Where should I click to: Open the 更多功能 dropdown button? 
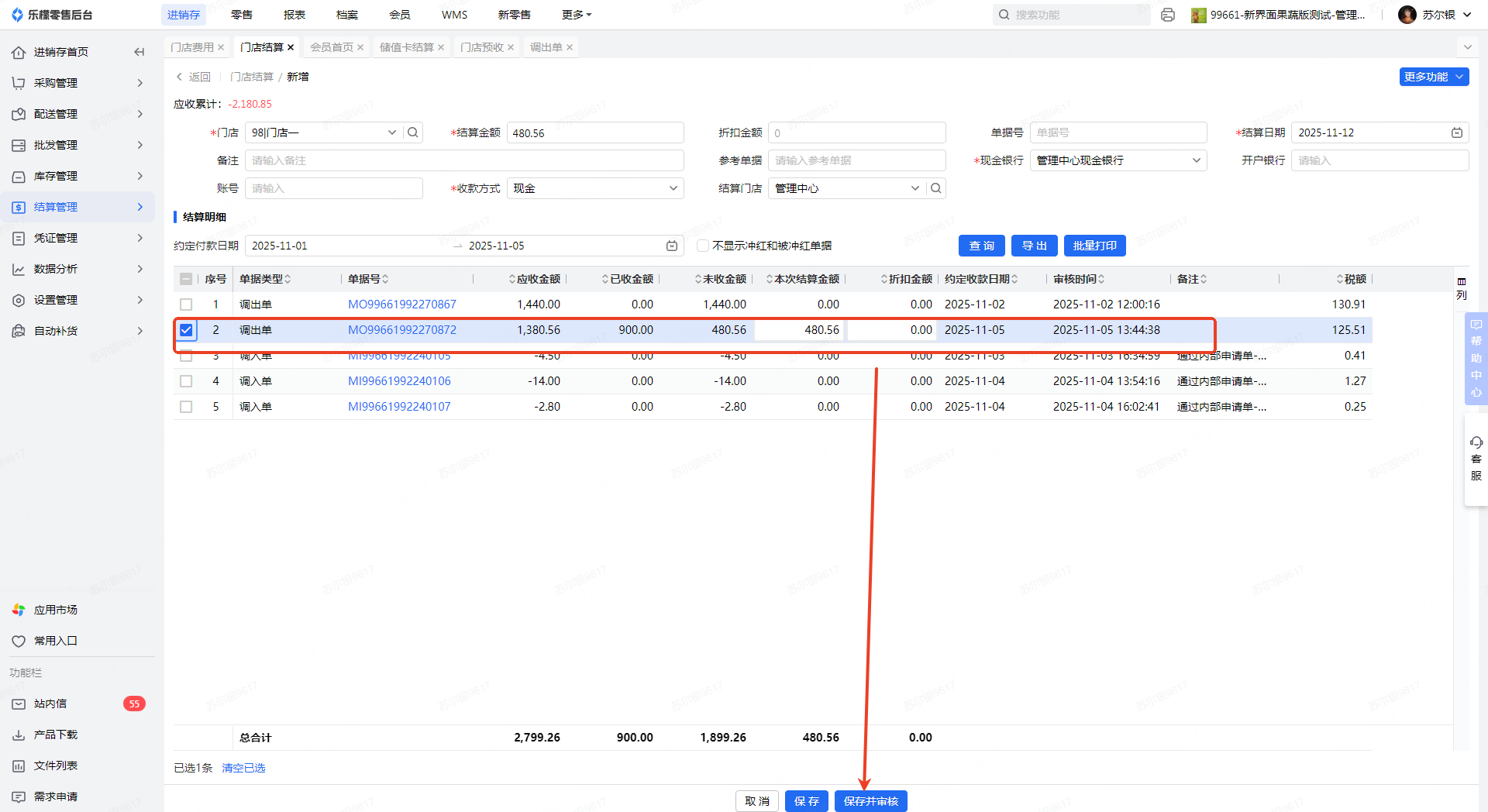pos(1433,77)
